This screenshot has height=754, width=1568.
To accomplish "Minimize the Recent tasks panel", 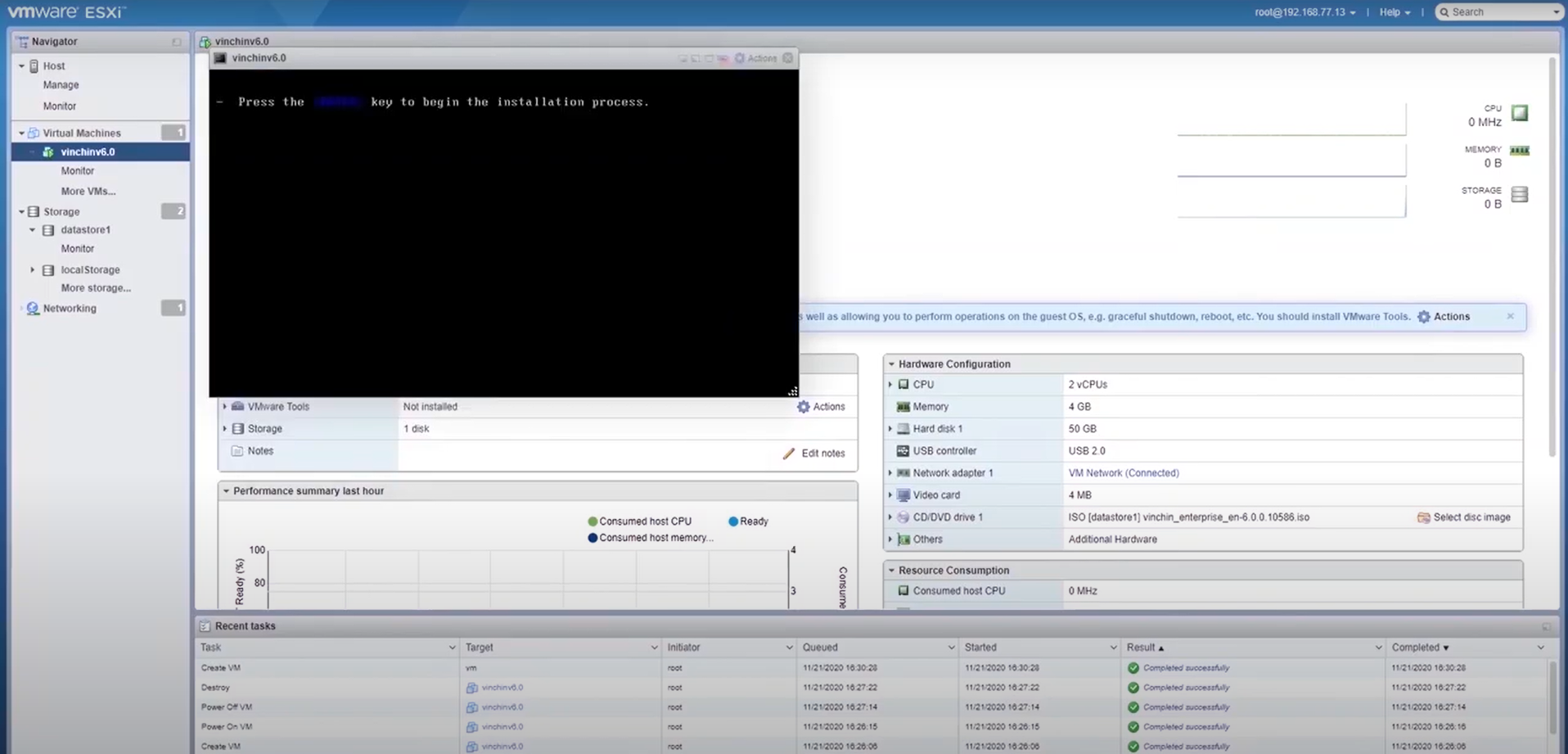I will [1546, 626].
